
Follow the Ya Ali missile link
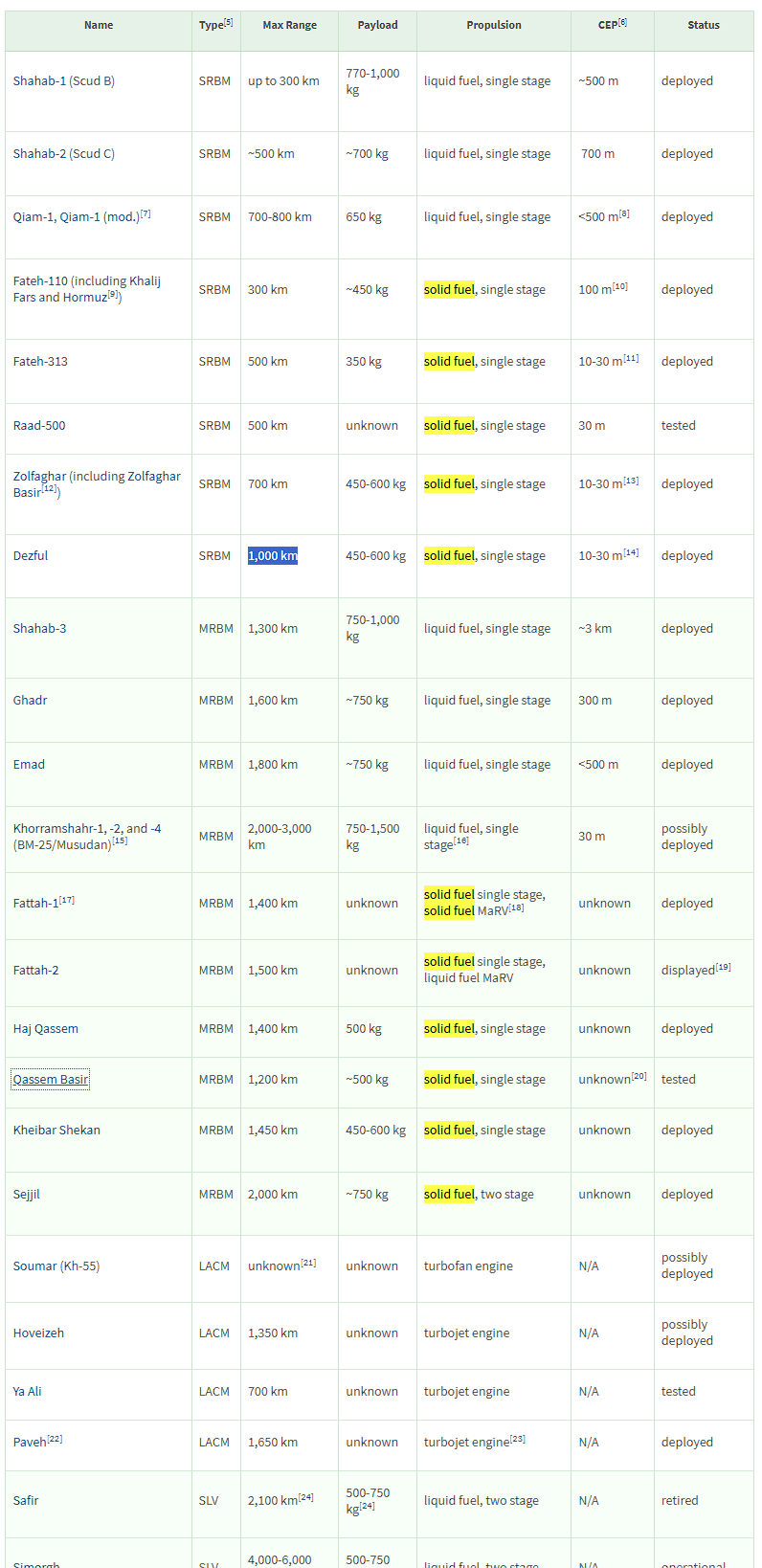coord(28,1392)
